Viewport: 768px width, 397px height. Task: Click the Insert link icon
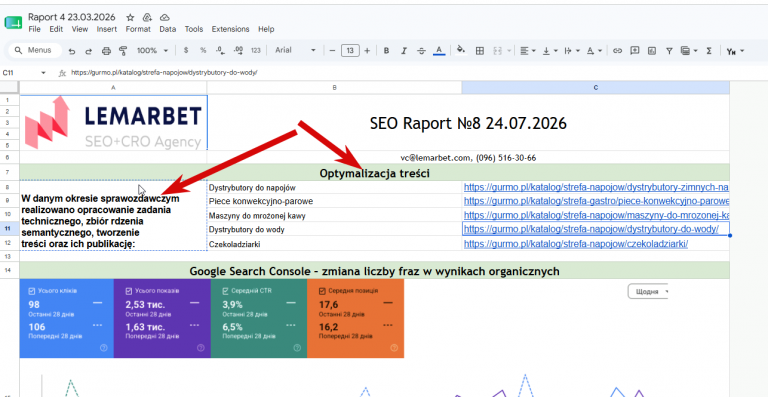pos(618,50)
